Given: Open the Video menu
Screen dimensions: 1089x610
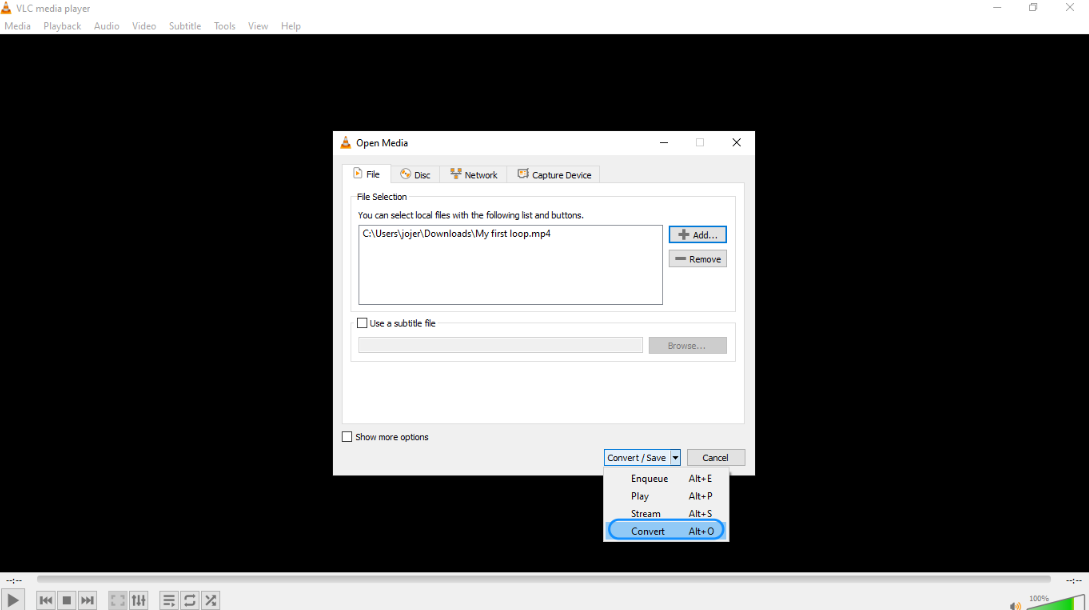Looking at the screenshot, I should (144, 26).
